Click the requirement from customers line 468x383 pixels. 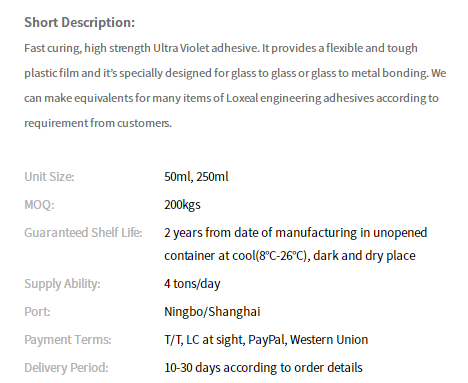tap(98, 123)
